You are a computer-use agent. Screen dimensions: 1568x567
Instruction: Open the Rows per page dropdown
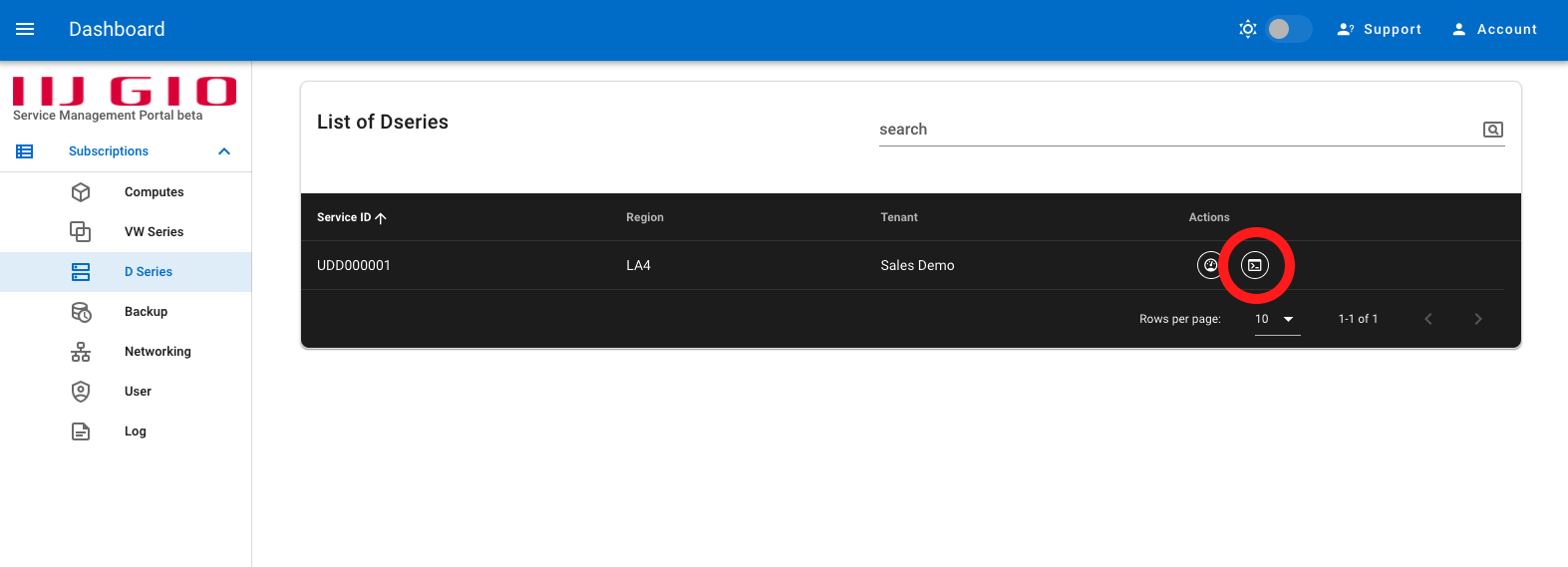1277,319
